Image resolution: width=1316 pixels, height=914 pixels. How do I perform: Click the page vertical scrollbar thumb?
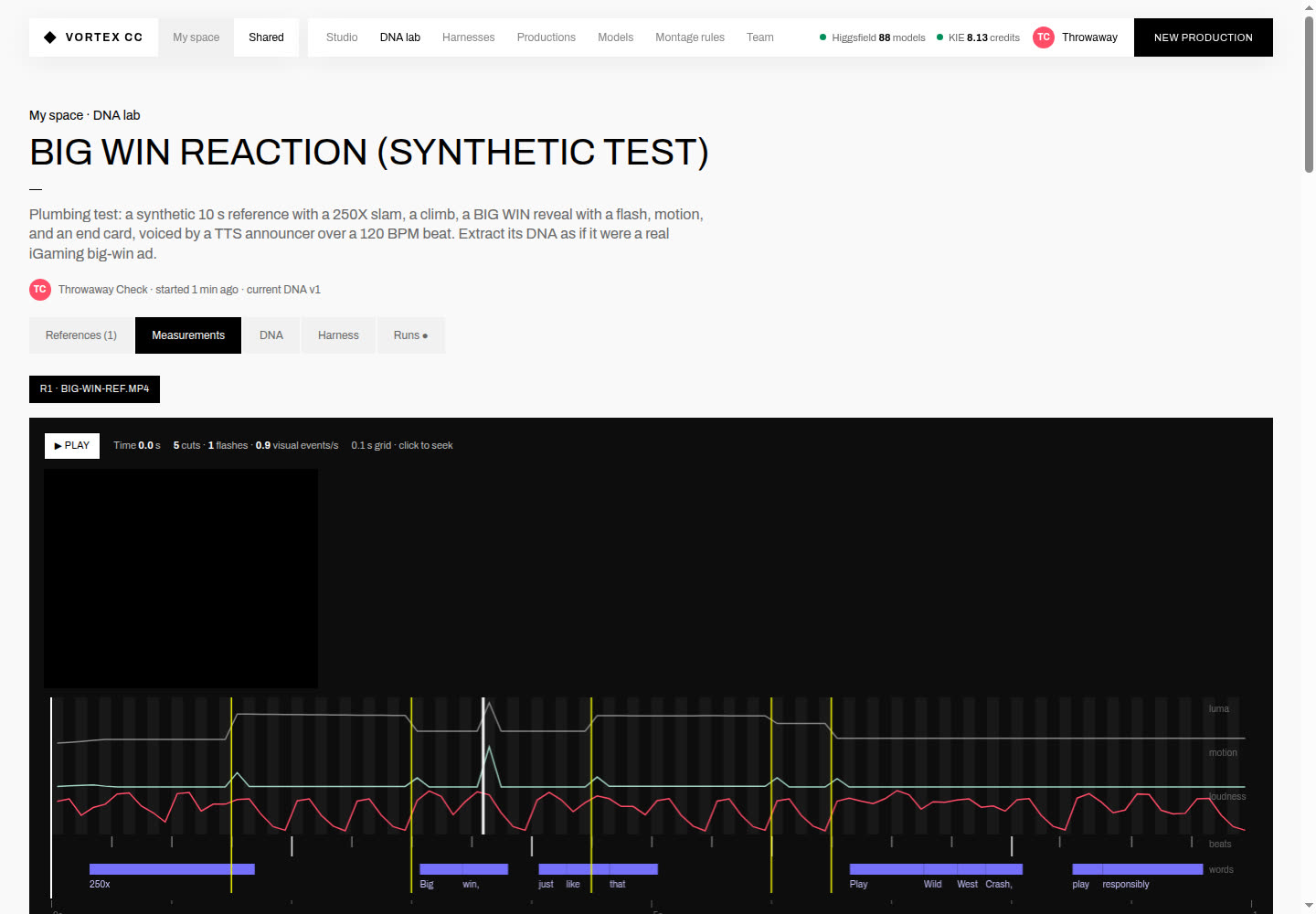point(1309,94)
